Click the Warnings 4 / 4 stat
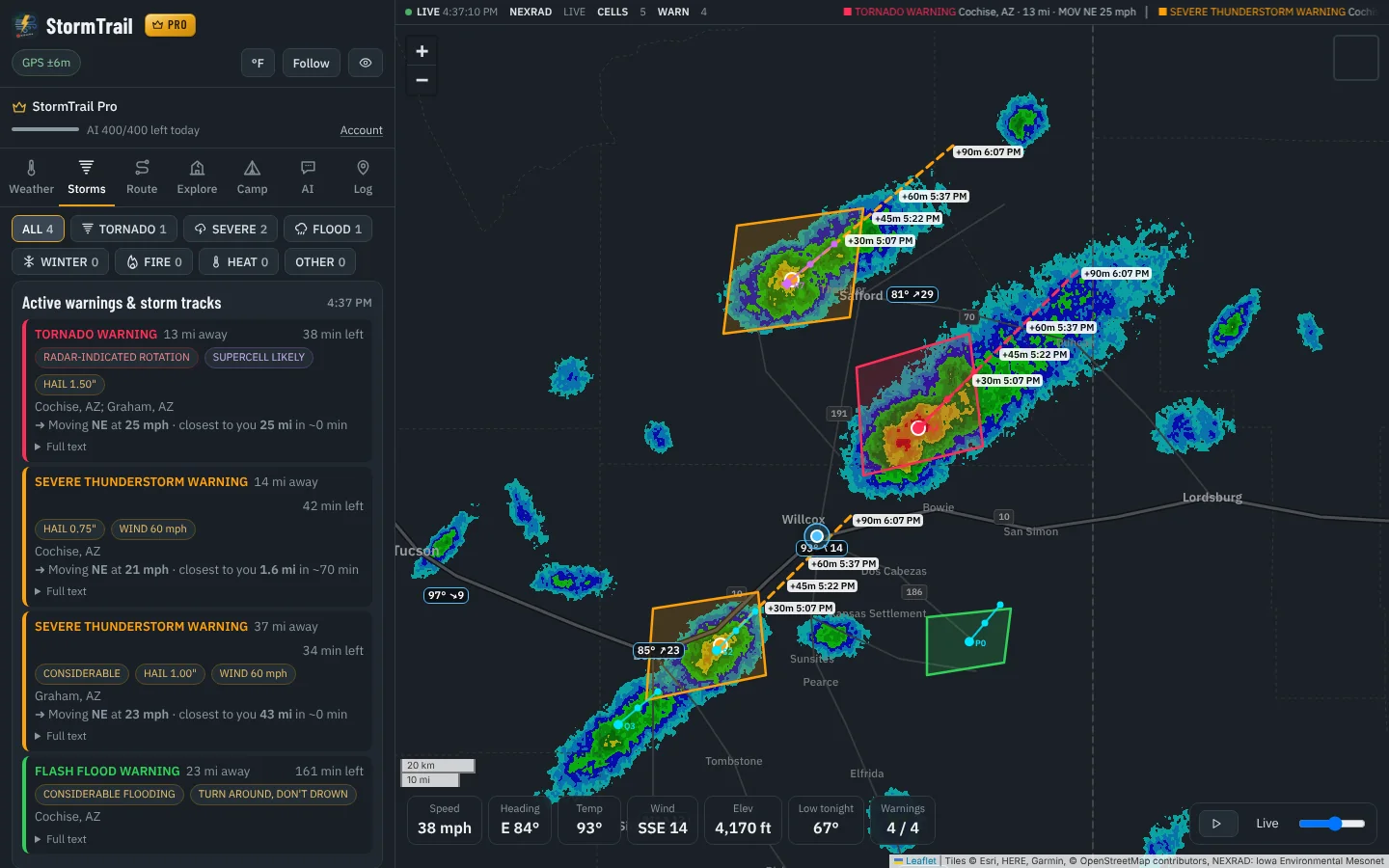1389x868 pixels. click(x=903, y=820)
